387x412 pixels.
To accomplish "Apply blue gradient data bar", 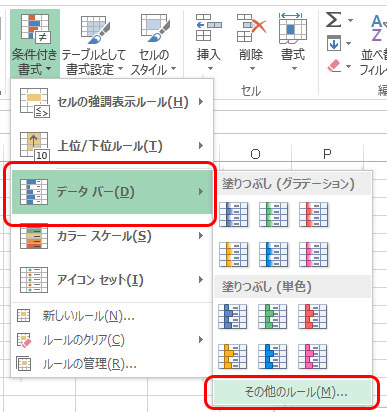I will (x=233, y=214).
